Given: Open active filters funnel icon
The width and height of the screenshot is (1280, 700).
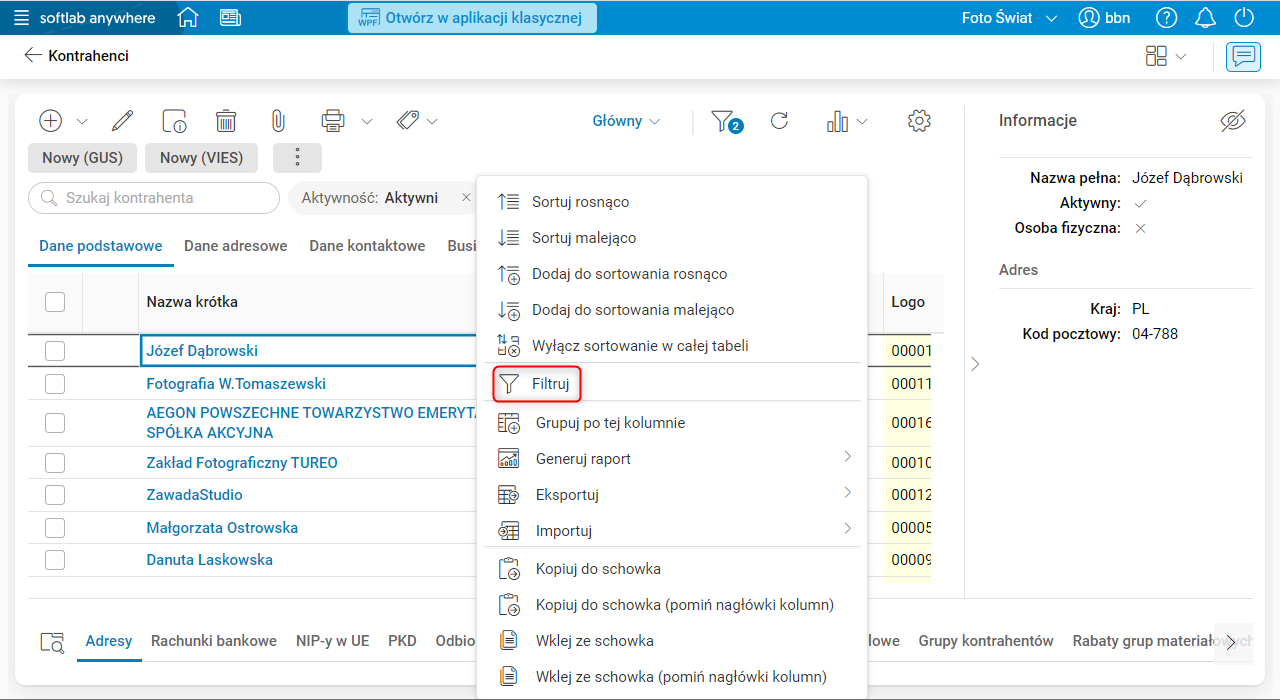Looking at the screenshot, I should (726, 122).
